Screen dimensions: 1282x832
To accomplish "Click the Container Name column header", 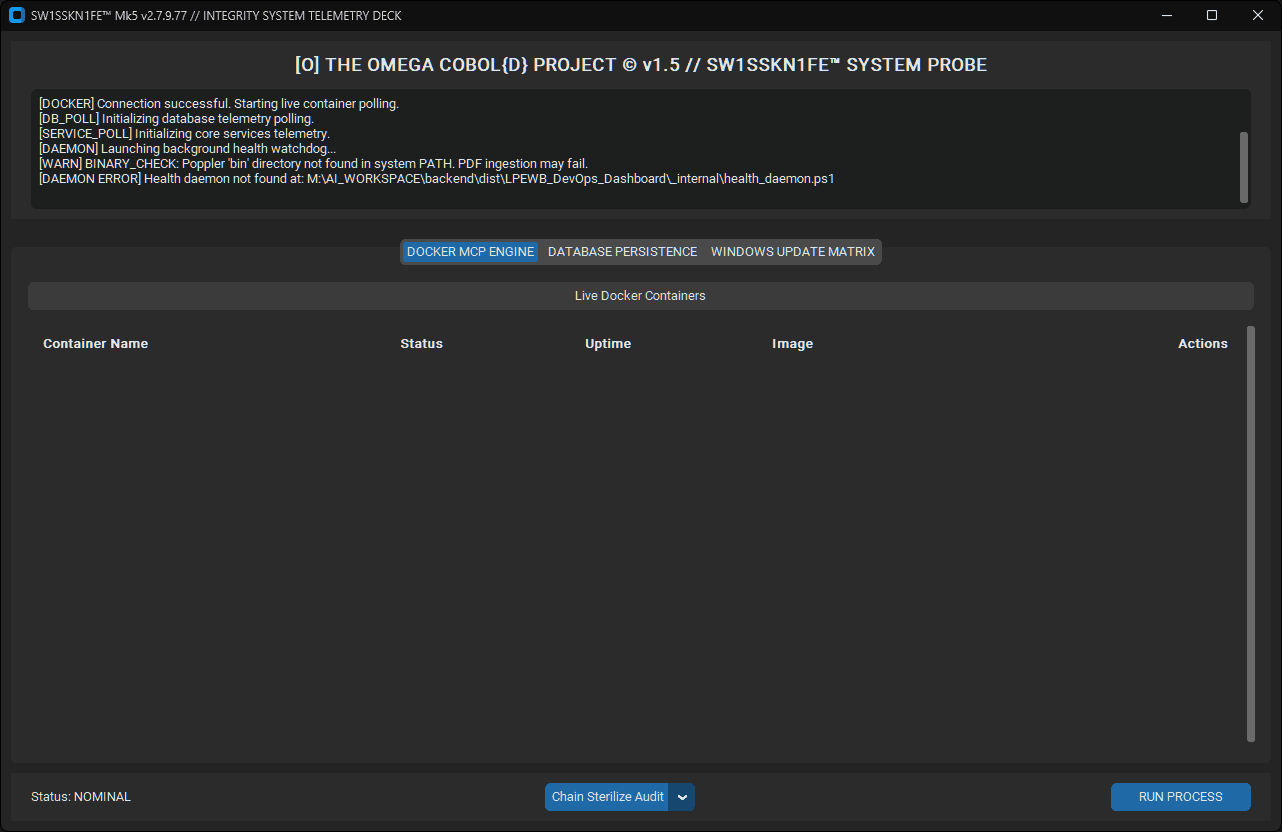I will 95,343.
